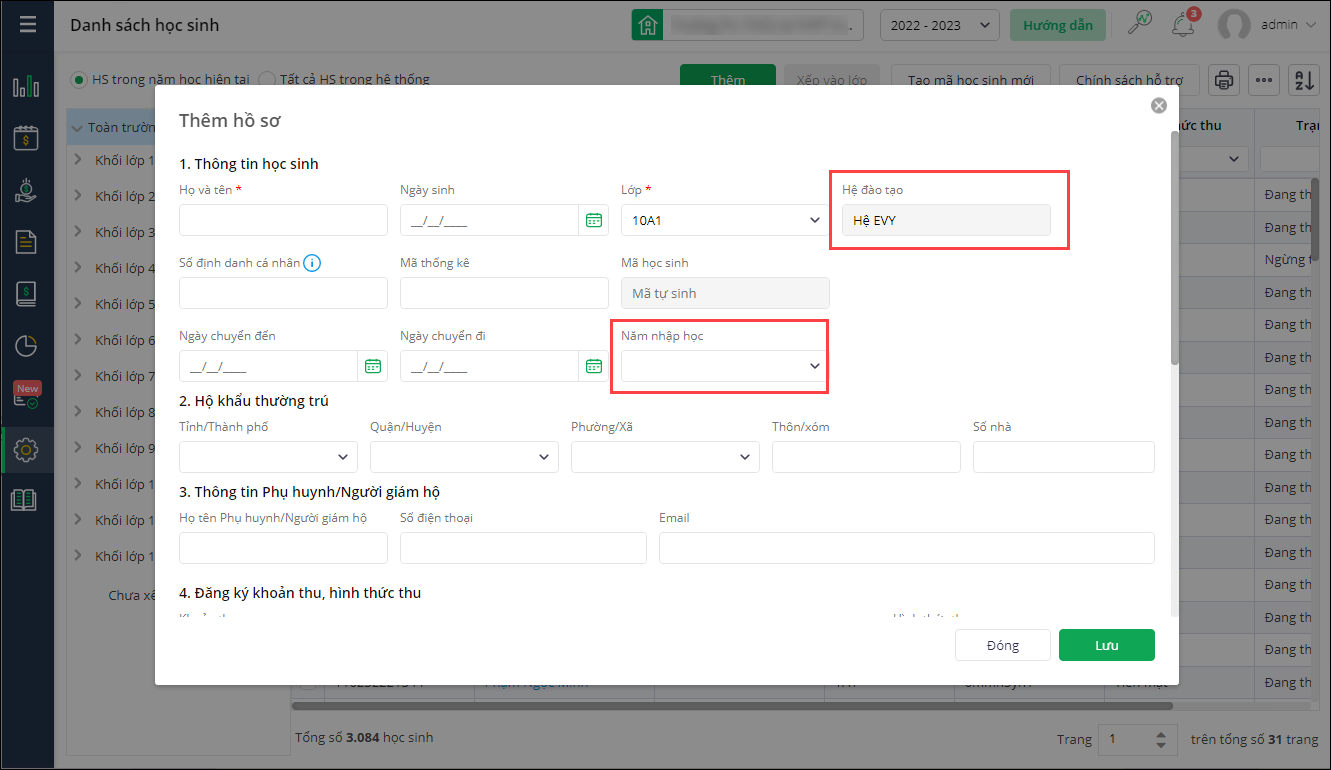The height and width of the screenshot is (770, 1331).
Task: Open the Quận/Huyện dropdown
Action: [x=464, y=456]
